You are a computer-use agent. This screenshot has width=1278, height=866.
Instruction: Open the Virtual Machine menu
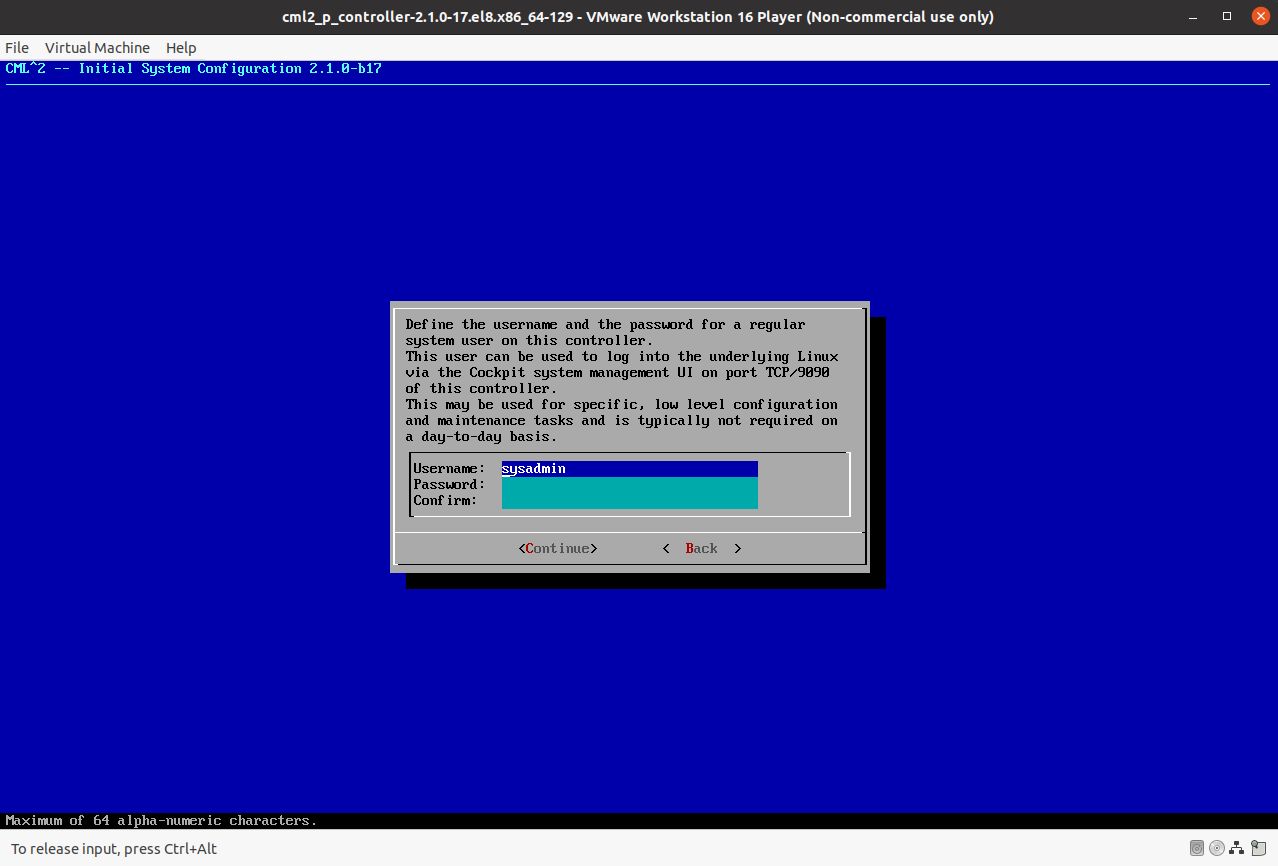click(x=96, y=47)
